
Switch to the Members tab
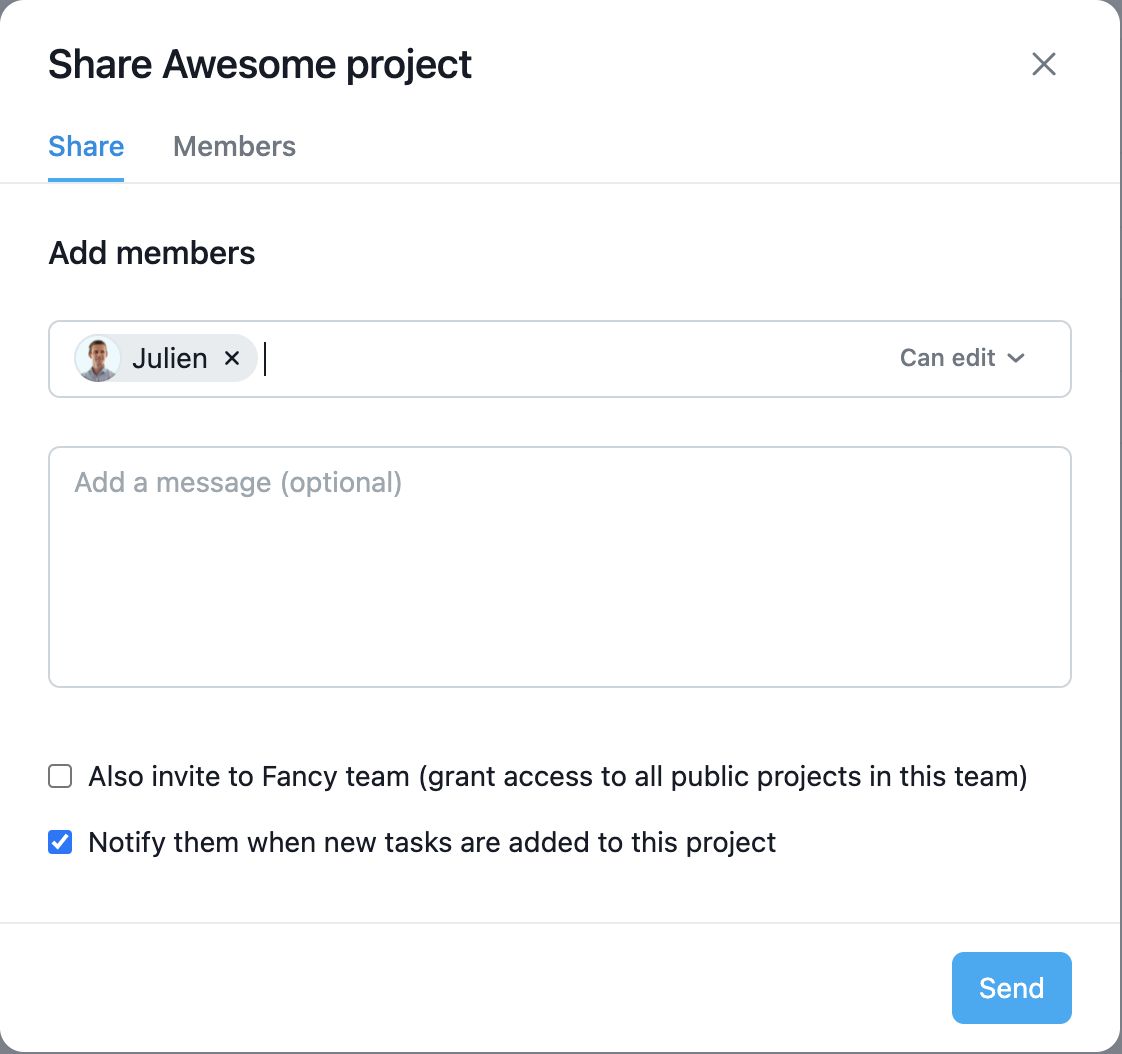tap(235, 147)
